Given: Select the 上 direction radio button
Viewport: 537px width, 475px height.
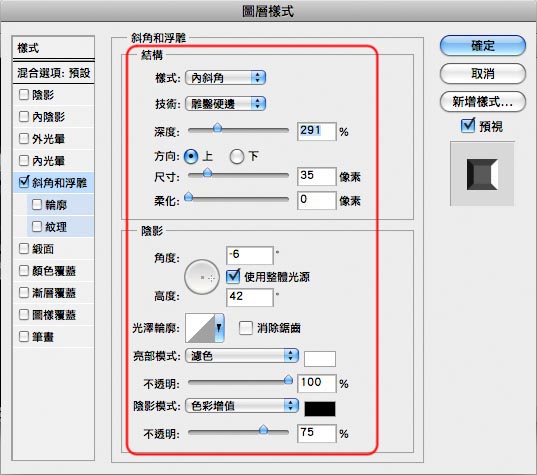Looking at the screenshot, I should 191,157.
